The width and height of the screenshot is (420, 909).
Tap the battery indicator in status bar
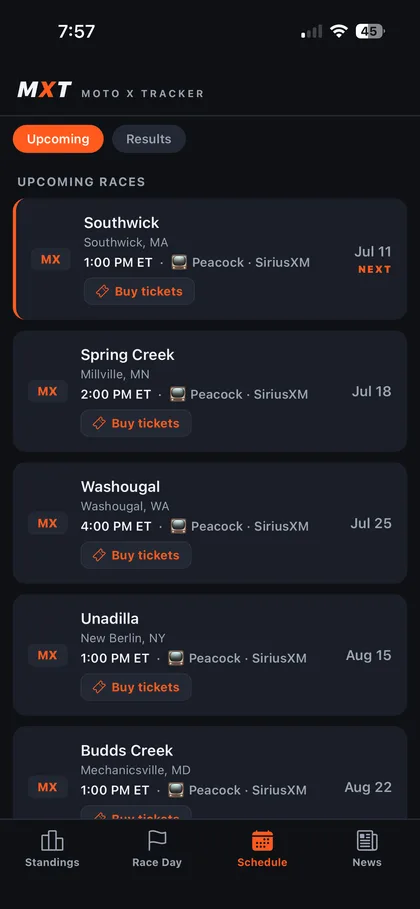point(370,31)
